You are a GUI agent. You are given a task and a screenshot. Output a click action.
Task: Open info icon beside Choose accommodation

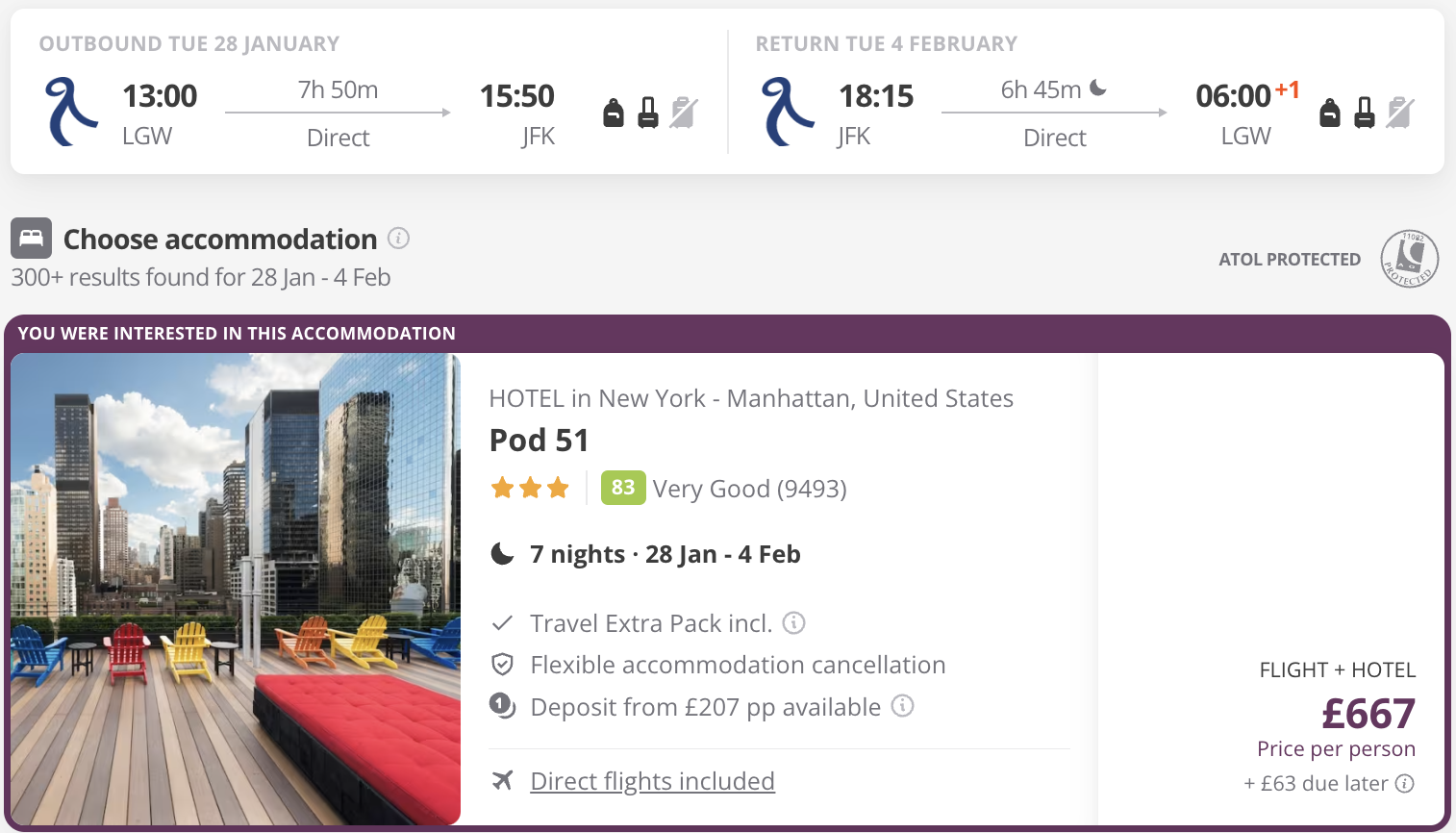tap(398, 238)
